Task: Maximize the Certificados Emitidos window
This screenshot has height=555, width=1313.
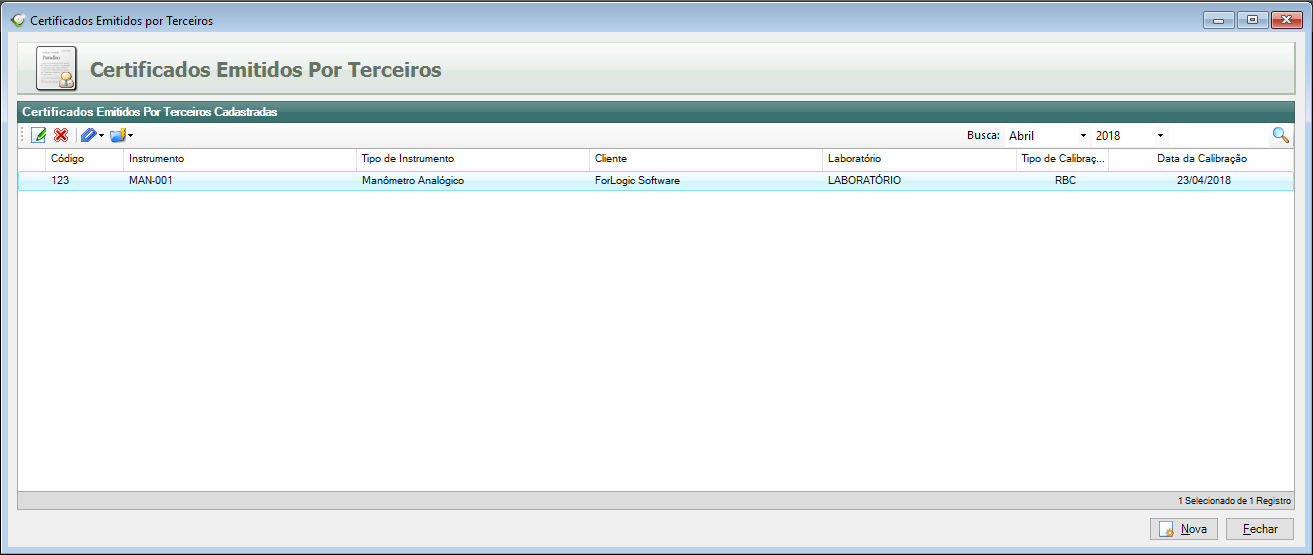Action: (1250, 19)
